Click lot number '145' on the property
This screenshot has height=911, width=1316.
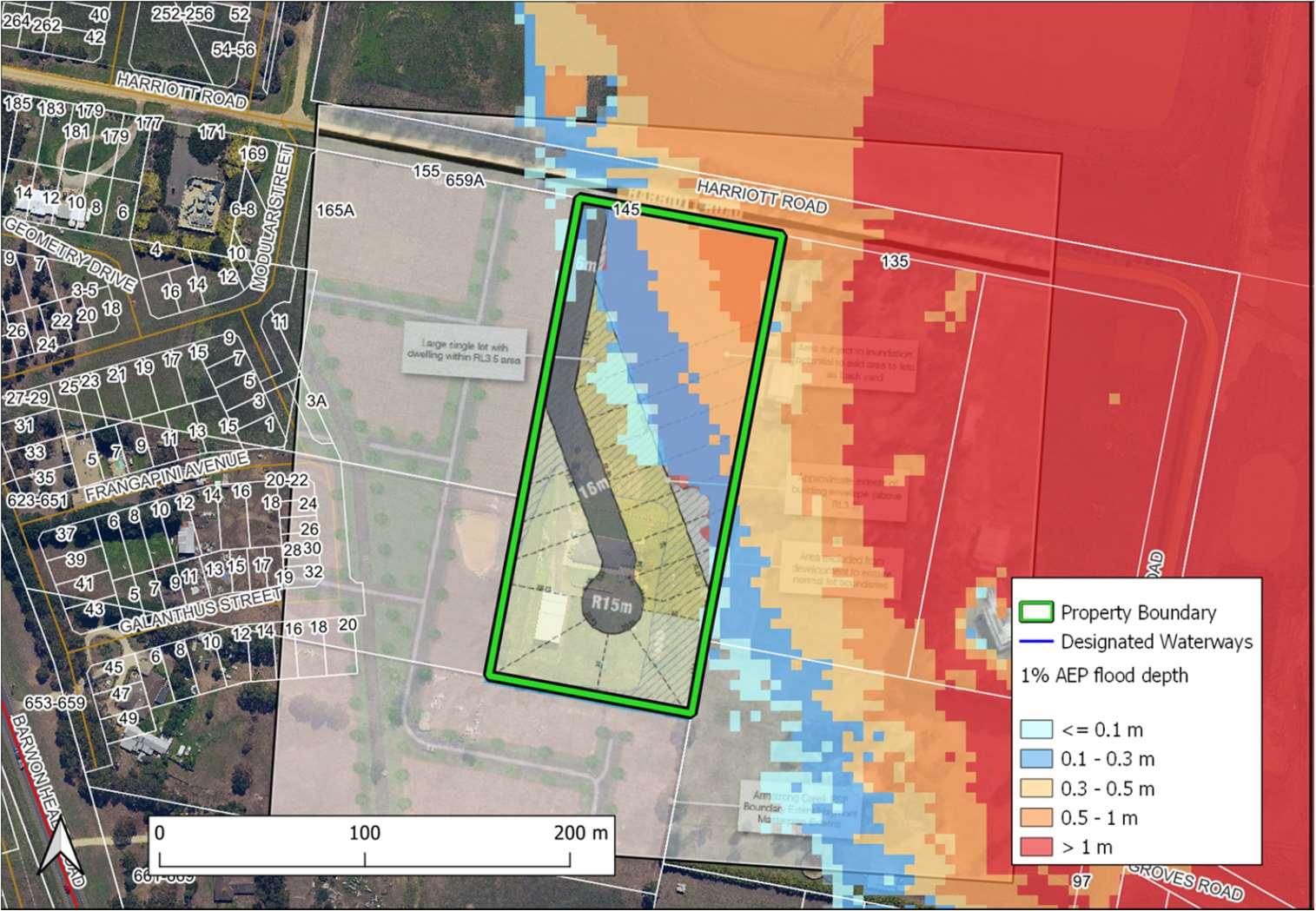625,209
